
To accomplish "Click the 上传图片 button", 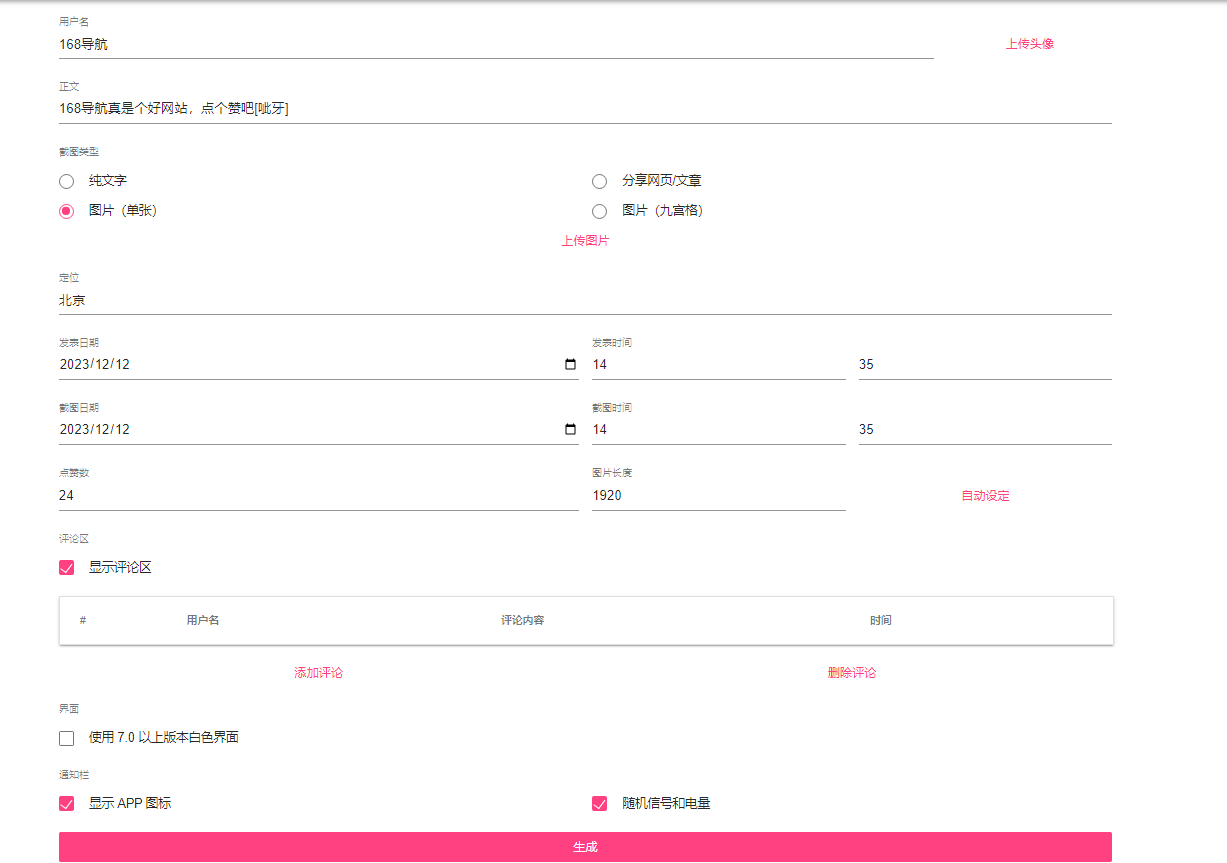I will coord(585,241).
